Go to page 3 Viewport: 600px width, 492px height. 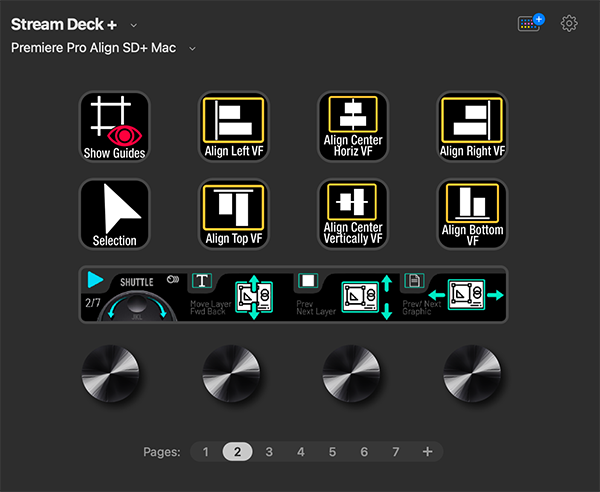click(x=269, y=452)
